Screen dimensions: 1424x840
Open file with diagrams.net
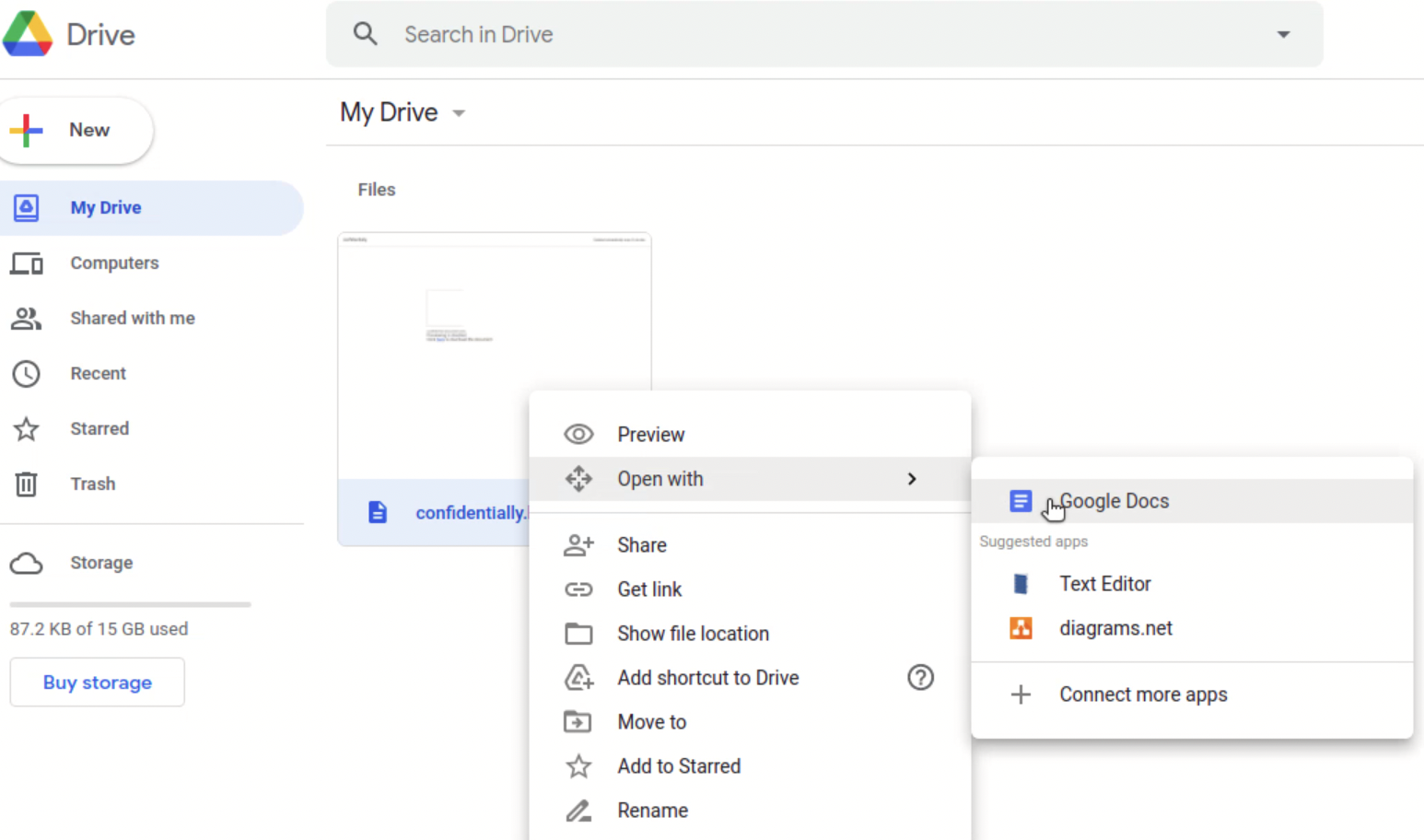tap(1192, 628)
